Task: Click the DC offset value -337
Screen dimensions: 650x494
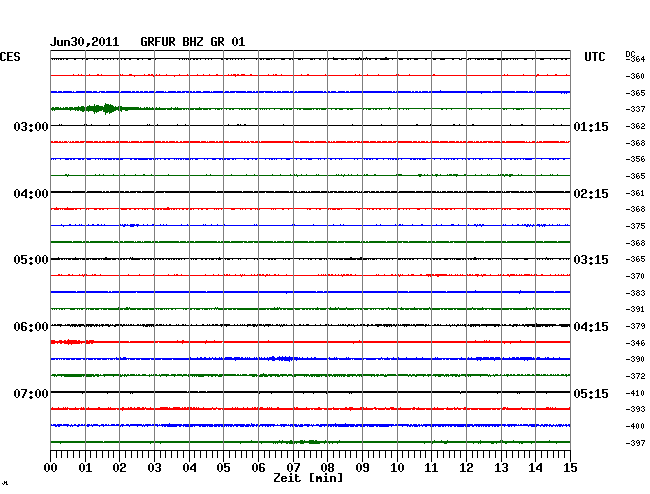Action: coord(635,109)
